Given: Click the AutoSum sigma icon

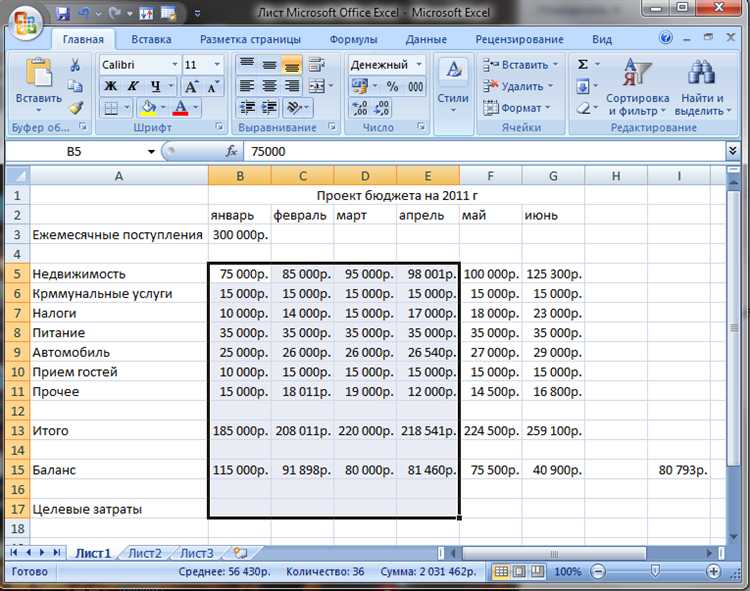Looking at the screenshot, I should 582,64.
